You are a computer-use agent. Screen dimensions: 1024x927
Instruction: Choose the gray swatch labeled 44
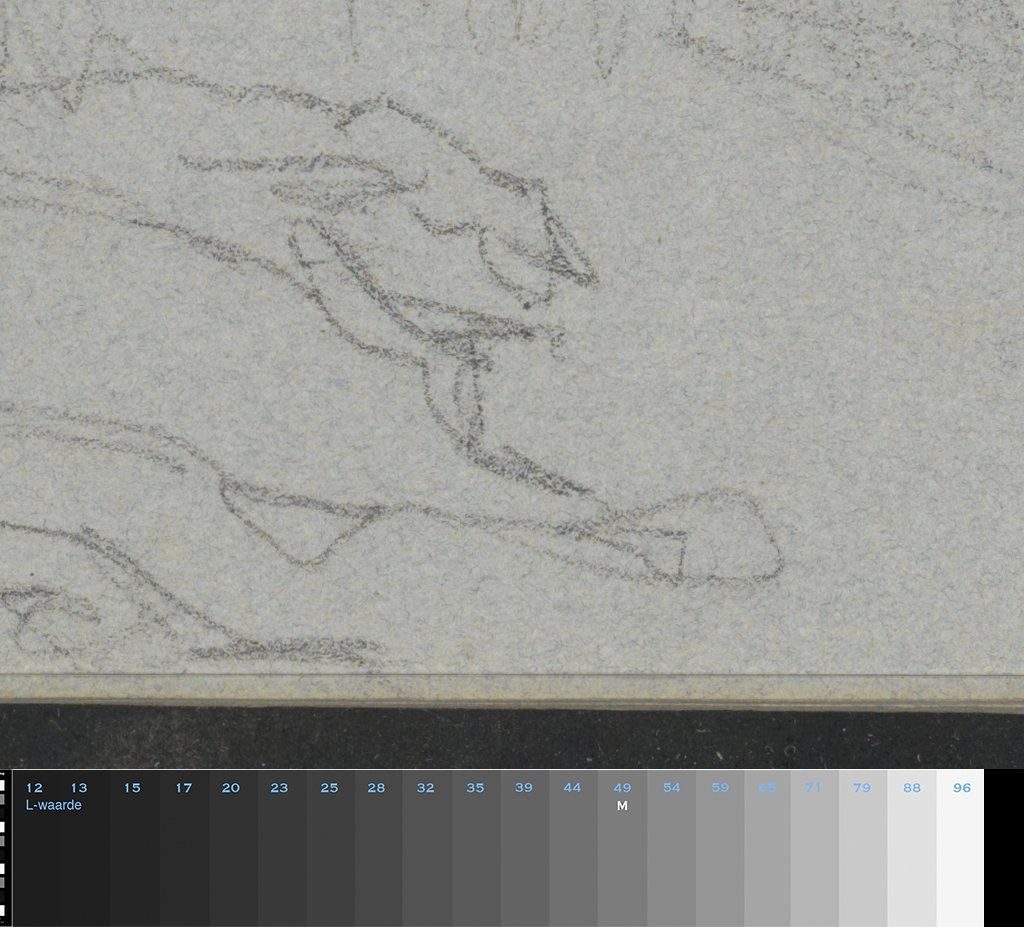[572, 850]
